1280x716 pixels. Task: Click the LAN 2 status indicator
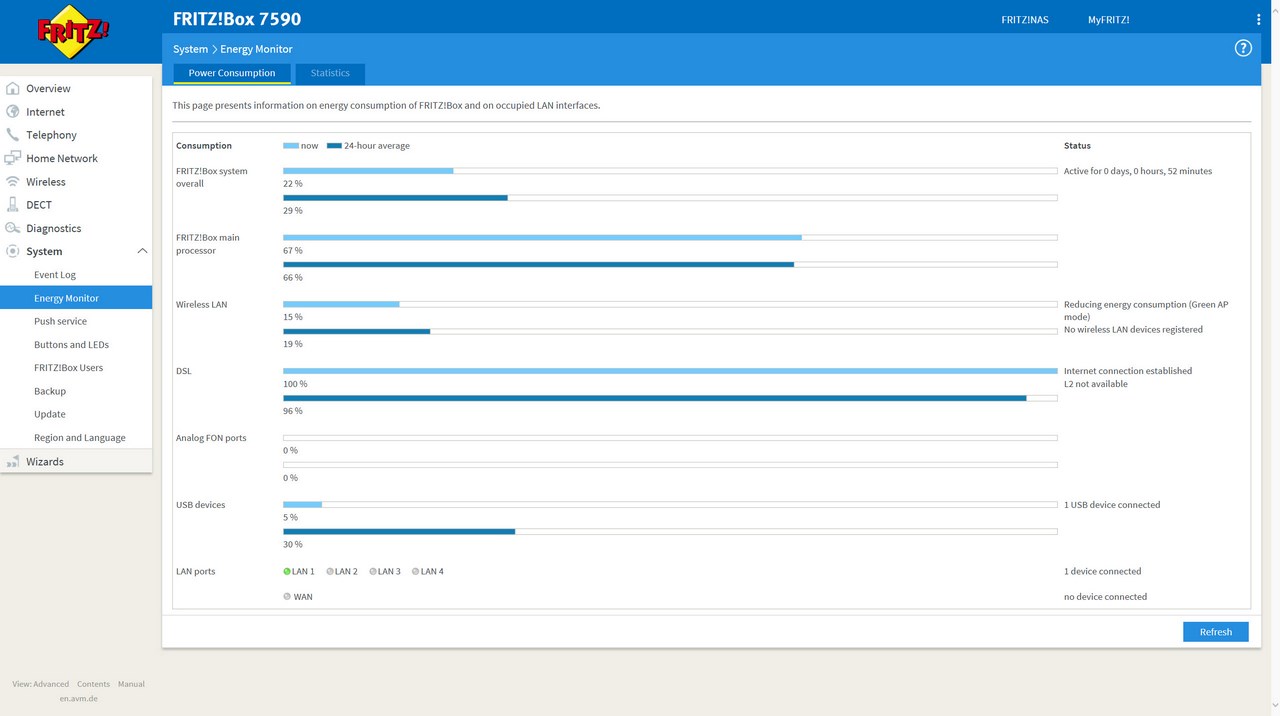pyautogui.click(x=330, y=571)
